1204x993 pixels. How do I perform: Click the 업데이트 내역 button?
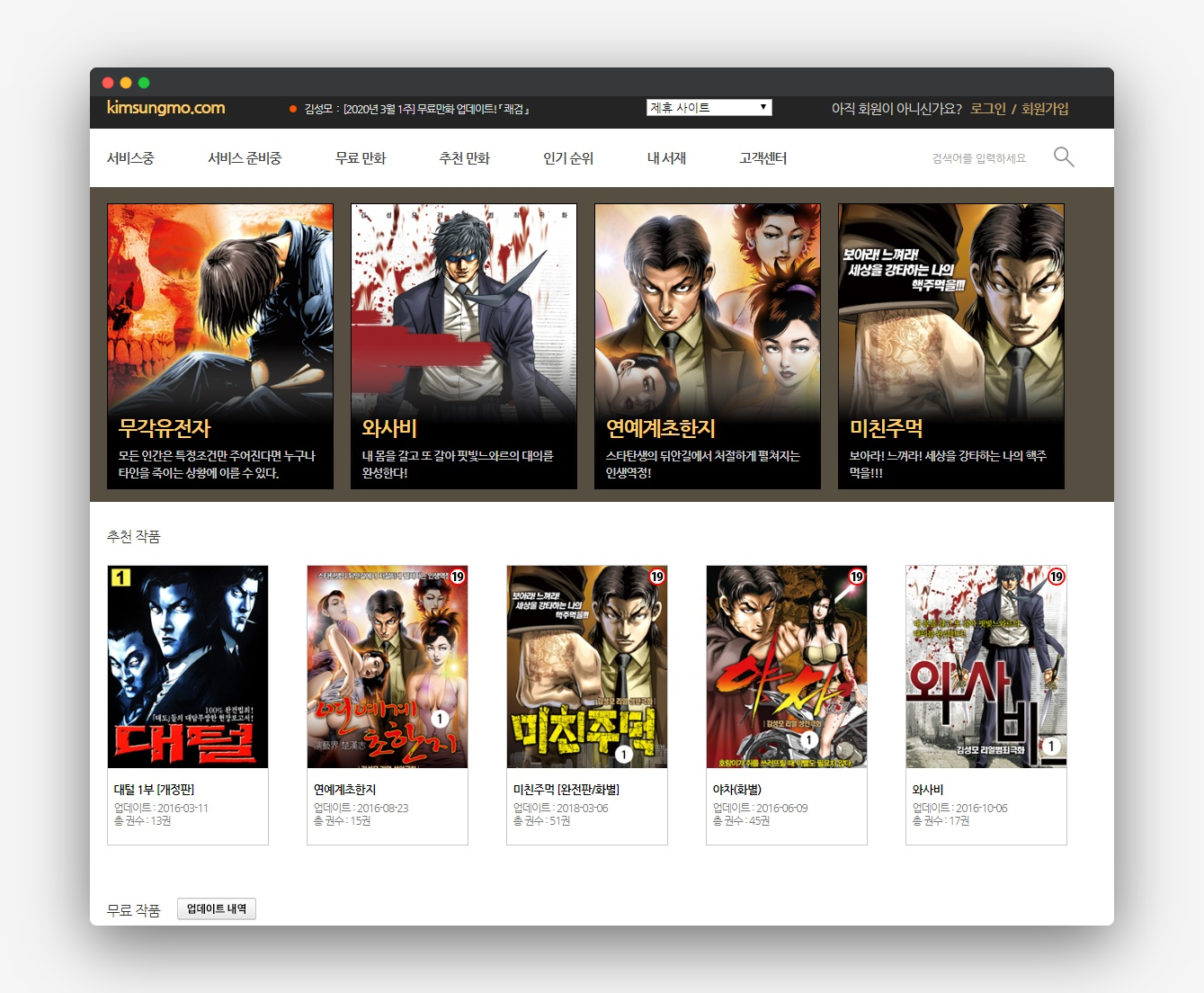pyautogui.click(x=217, y=909)
